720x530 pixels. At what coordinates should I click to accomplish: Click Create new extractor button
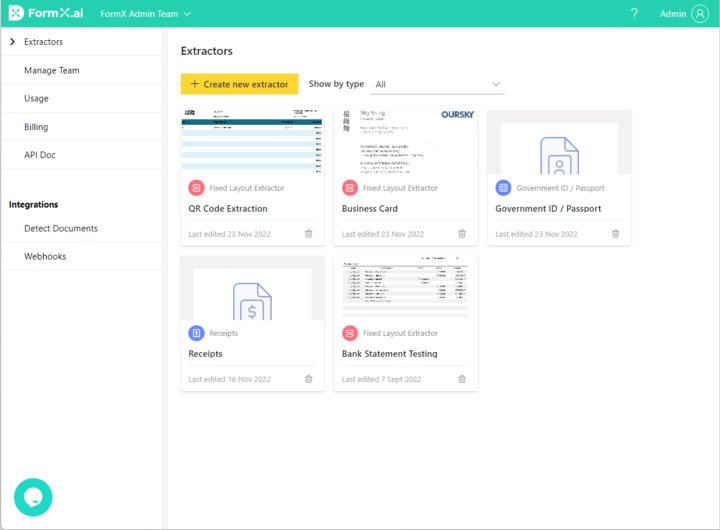point(239,85)
